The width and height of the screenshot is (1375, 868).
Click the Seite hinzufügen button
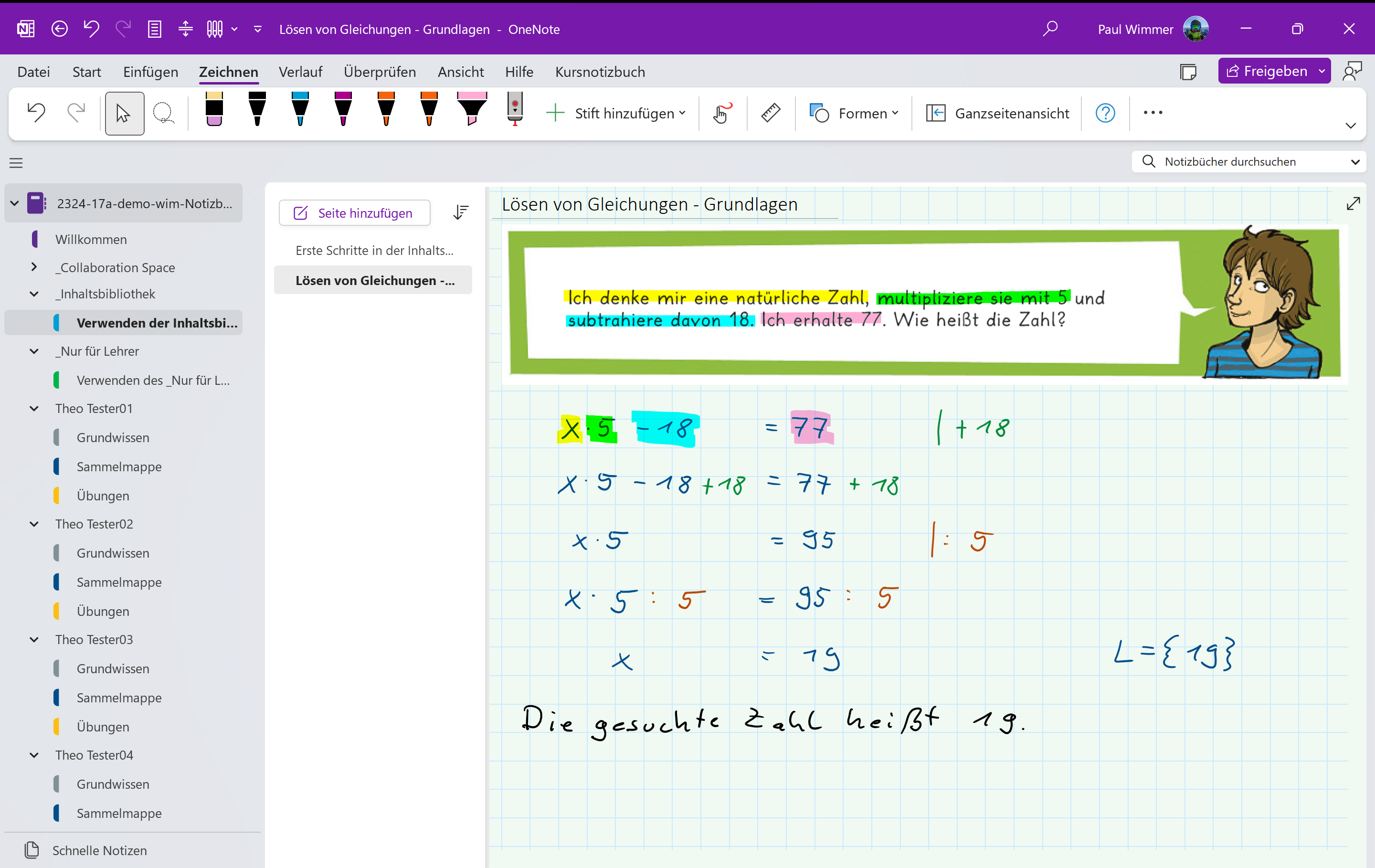(354, 212)
